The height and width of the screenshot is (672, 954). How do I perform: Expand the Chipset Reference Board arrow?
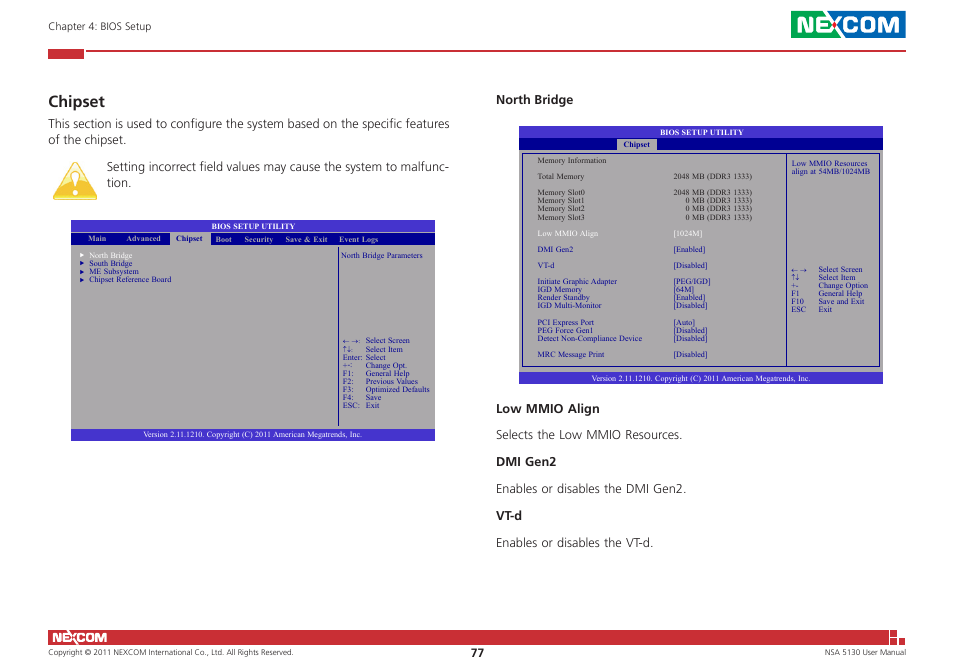click(x=82, y=280)
